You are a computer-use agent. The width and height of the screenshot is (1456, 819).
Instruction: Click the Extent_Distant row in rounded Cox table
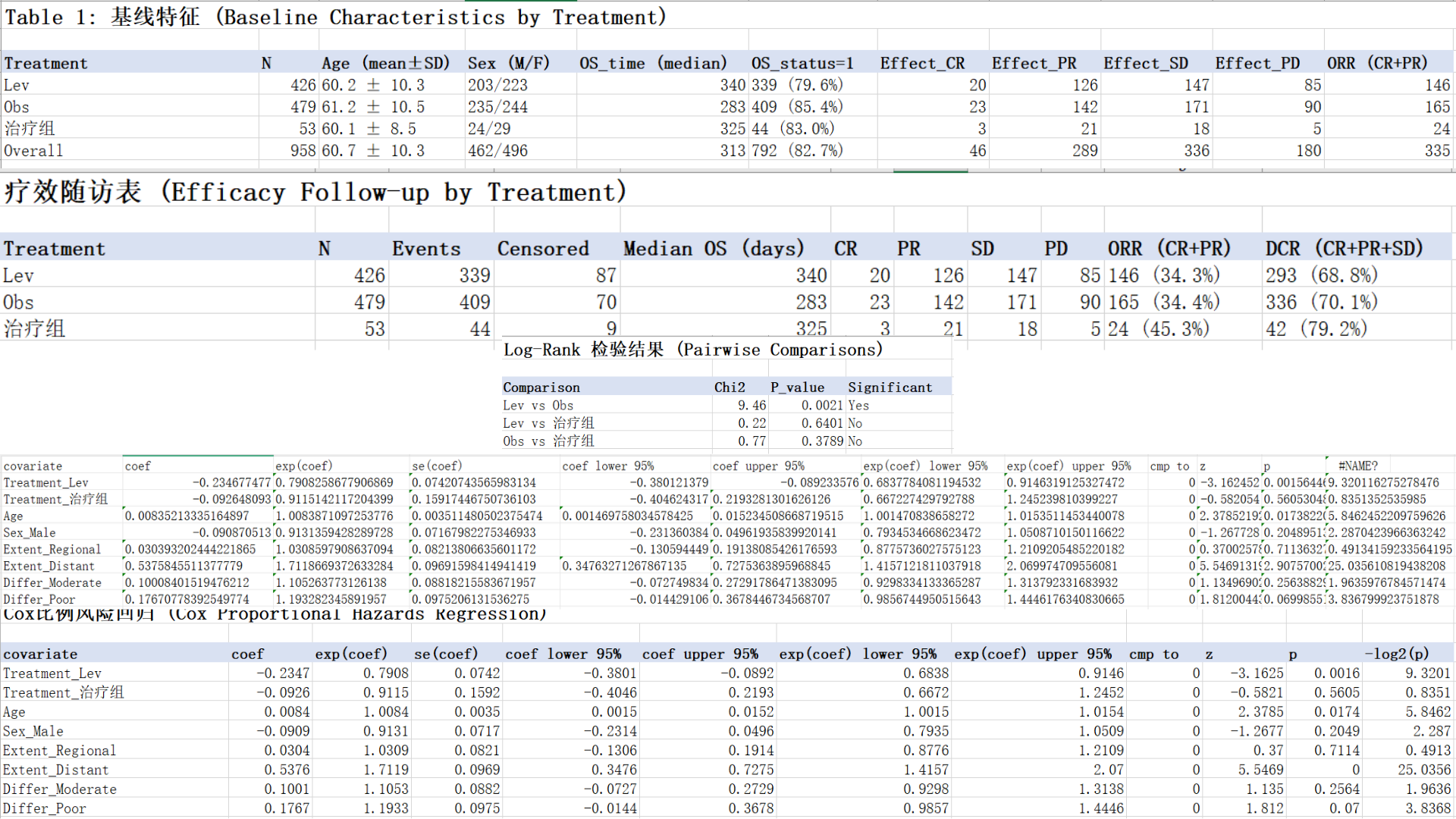click(x=726, y=770)
